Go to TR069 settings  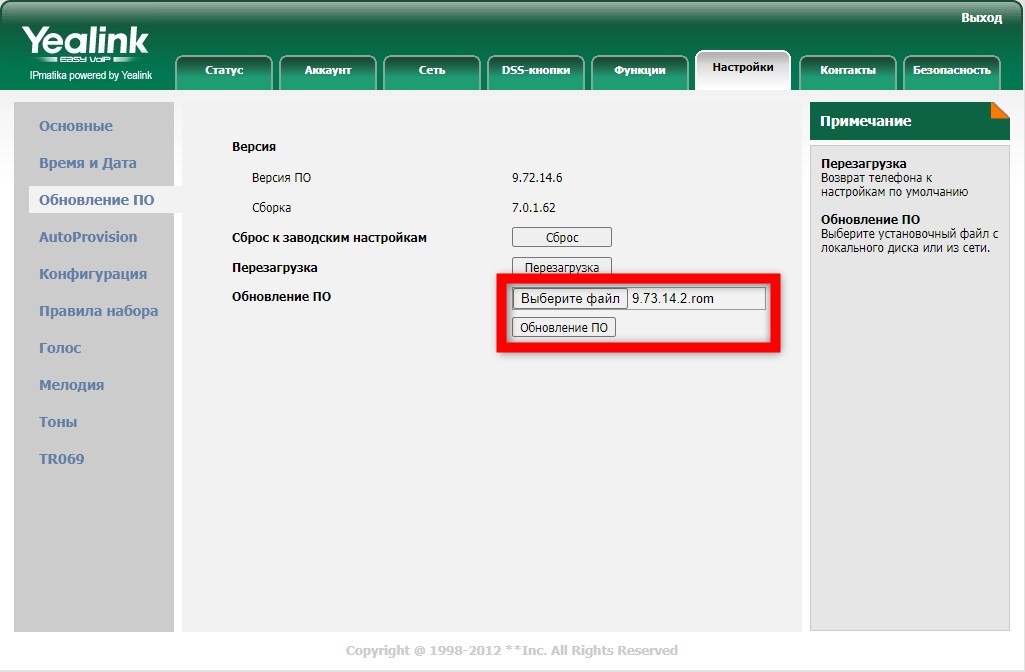coord(61,459)
